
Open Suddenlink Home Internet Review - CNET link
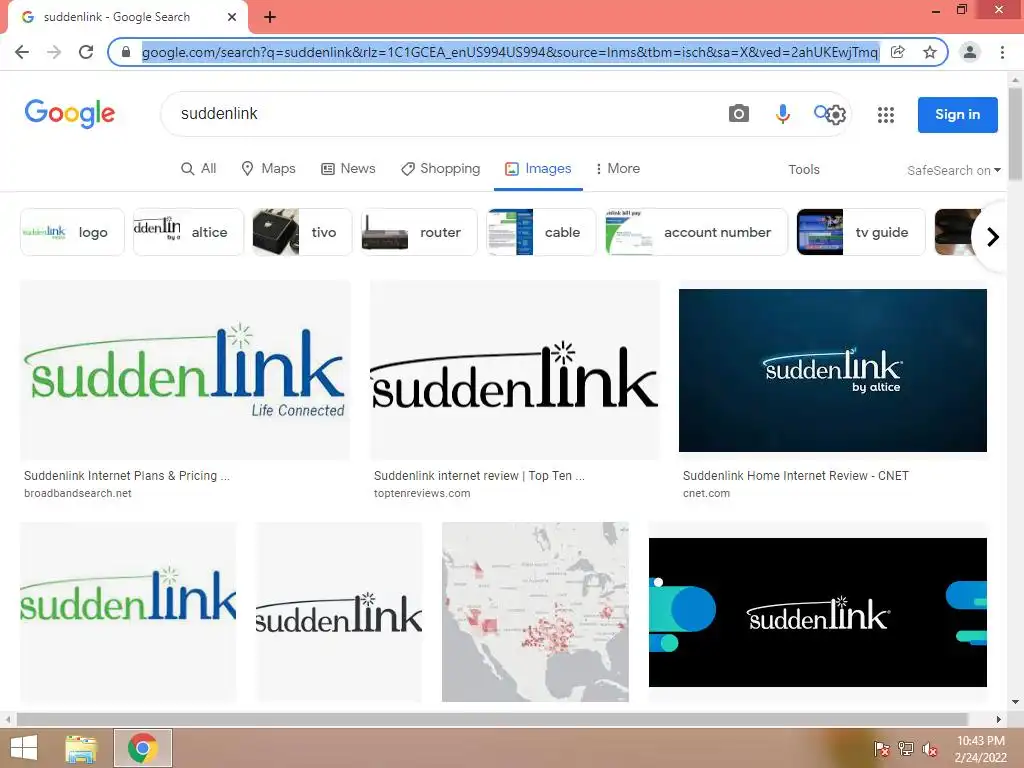click(x=795, y=475)
